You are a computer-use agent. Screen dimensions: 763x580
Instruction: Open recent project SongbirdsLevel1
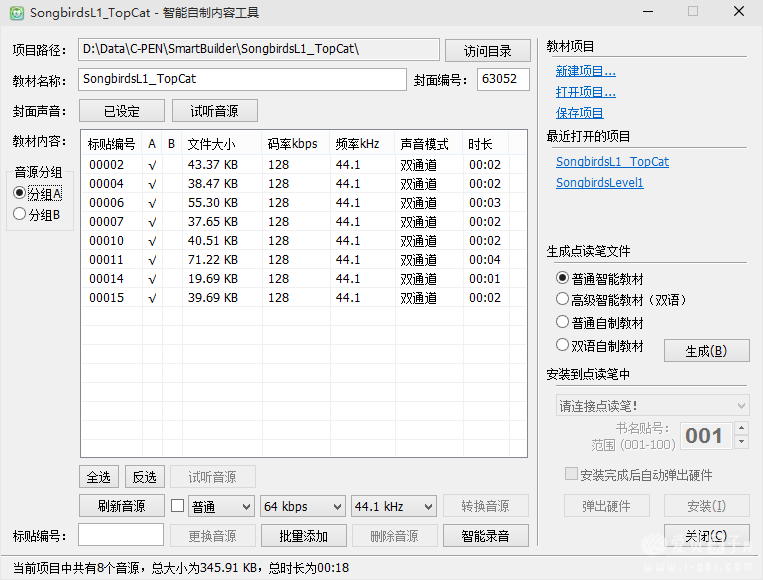click(x=599, y=183)
